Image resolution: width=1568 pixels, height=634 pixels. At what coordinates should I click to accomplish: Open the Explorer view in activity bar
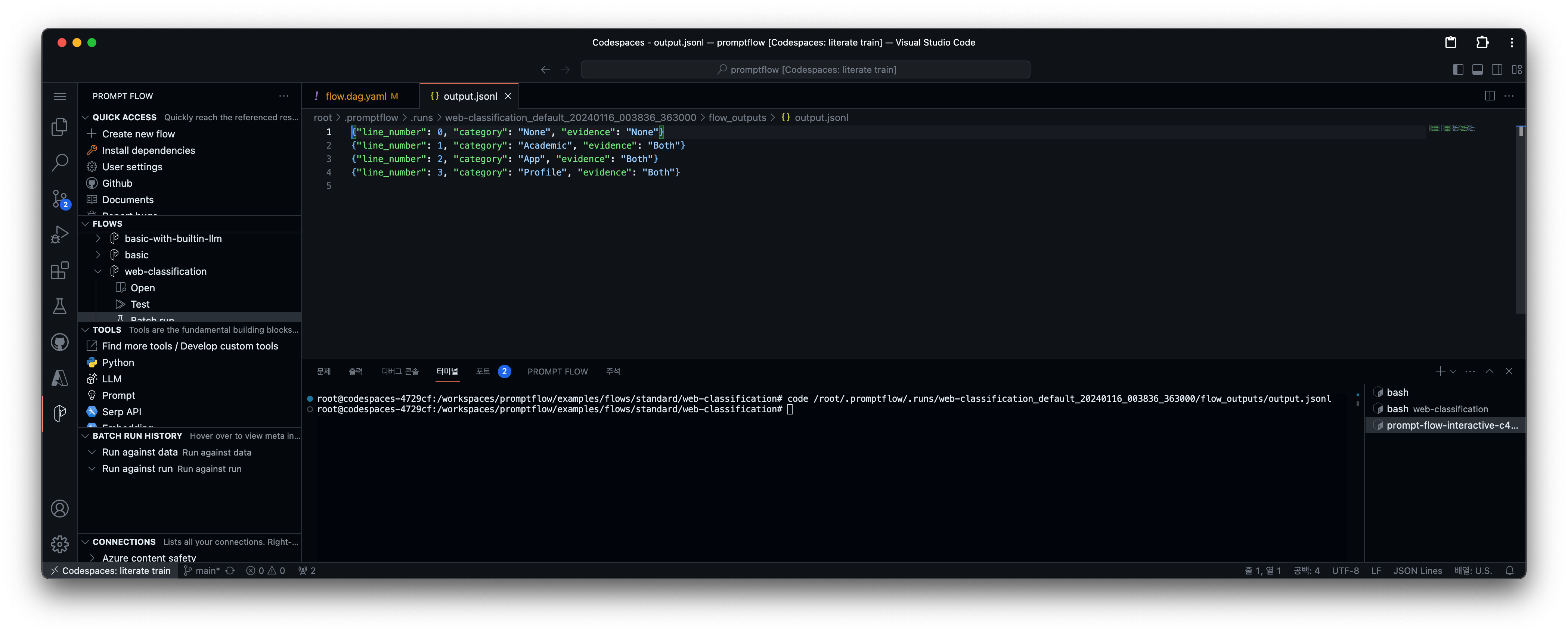point(60,127)
